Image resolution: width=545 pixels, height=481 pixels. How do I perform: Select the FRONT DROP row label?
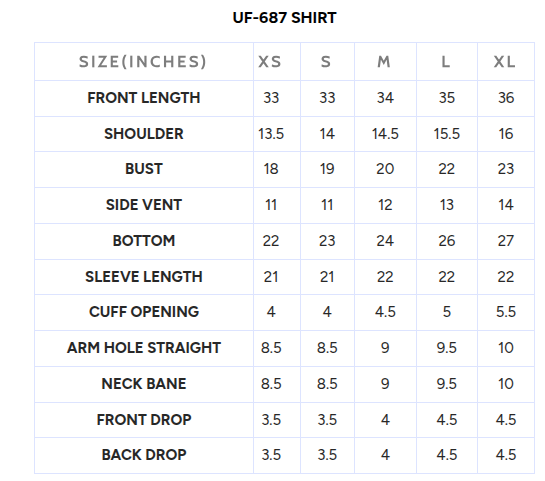144,420
